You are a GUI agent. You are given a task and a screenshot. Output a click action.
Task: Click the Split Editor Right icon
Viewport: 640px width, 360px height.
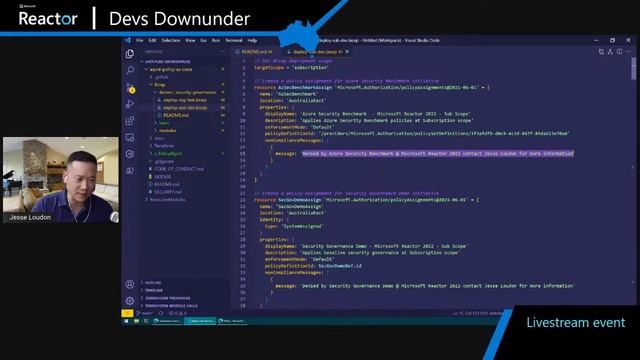620,52
